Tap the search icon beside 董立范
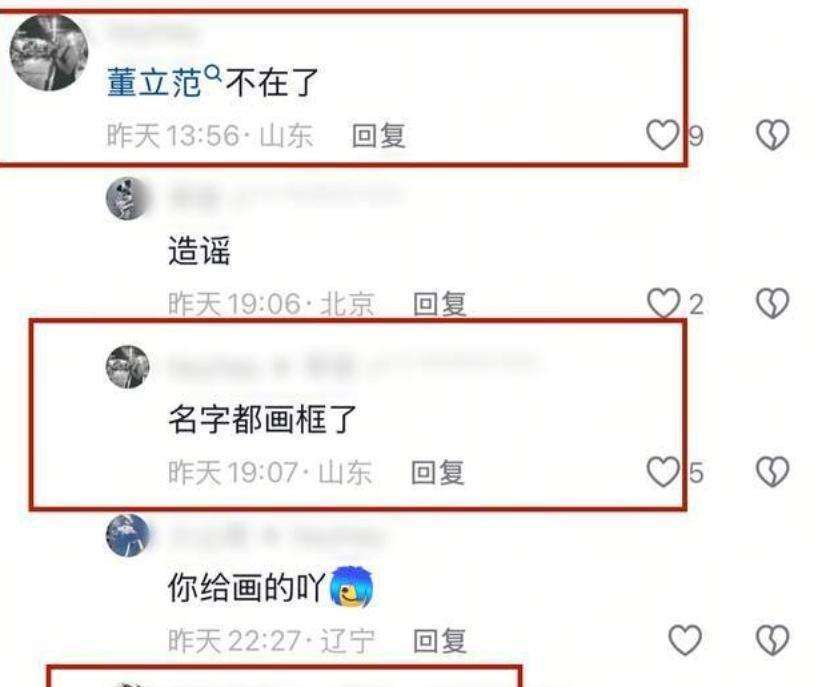The width and height of the screenshot is (816, 687). [x=213, y=73]
